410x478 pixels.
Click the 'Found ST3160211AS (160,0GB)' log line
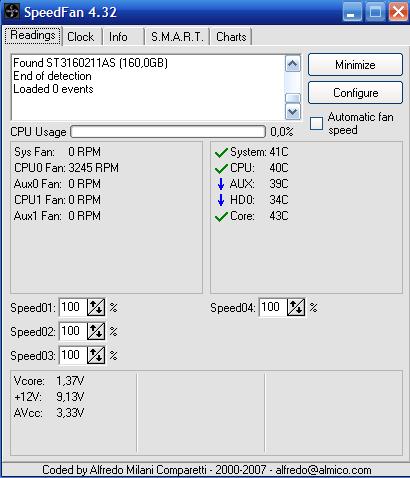90,63
